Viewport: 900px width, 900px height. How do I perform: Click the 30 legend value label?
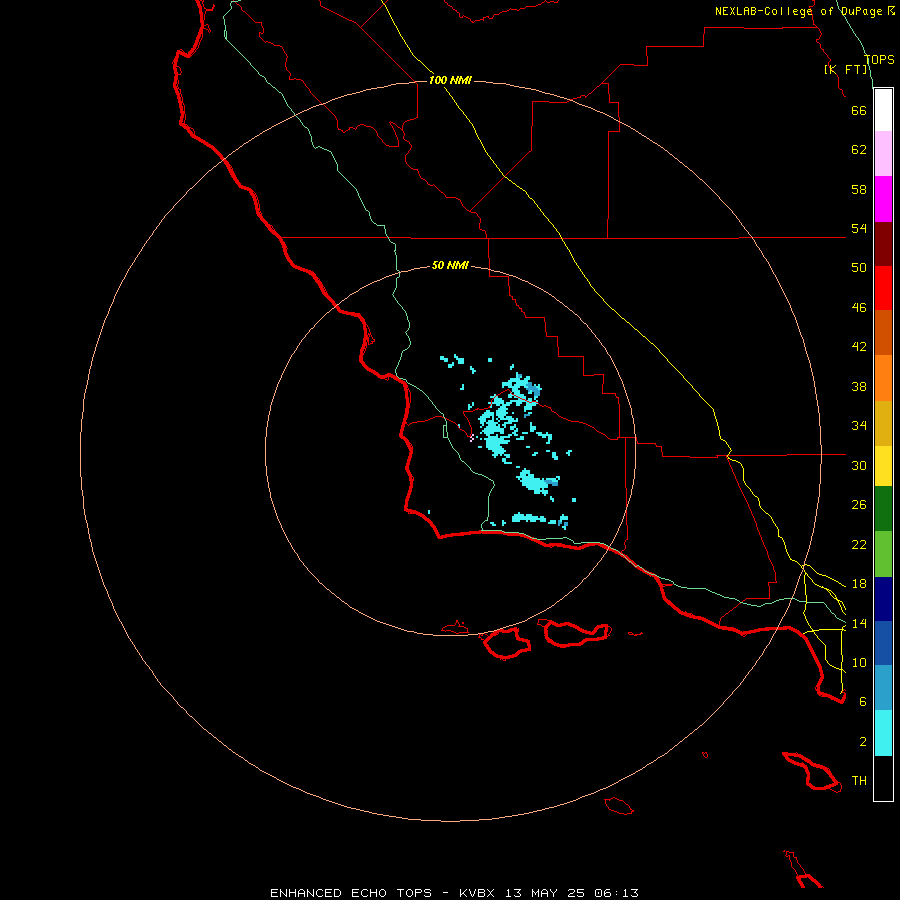point(859,465)
